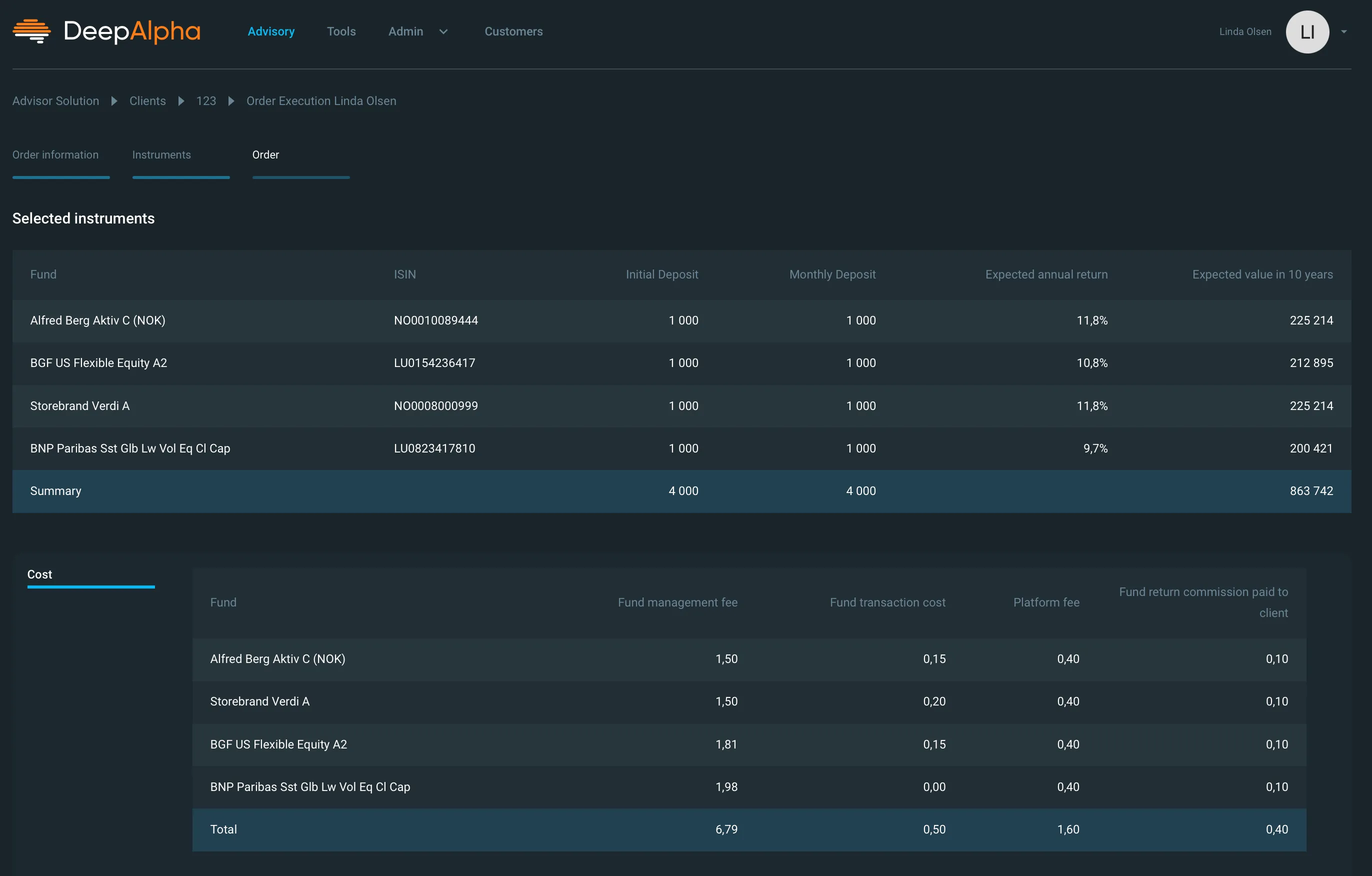
Task: Click total management fee 6,79
Action: tap(726, 829)
